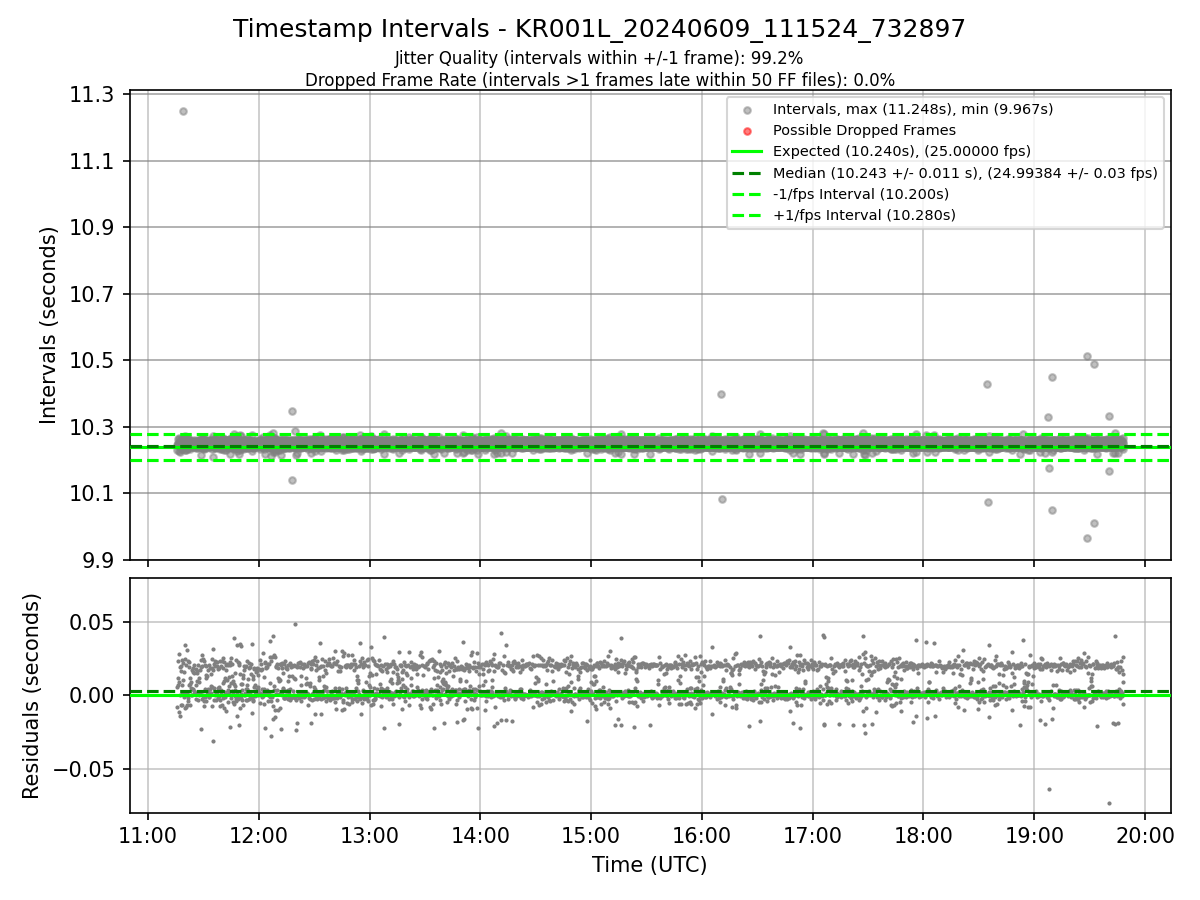1200x900 pixels.
Task: Select the 'Jitter Quality' 99.2% subtitle line
Action: [599, 58]
